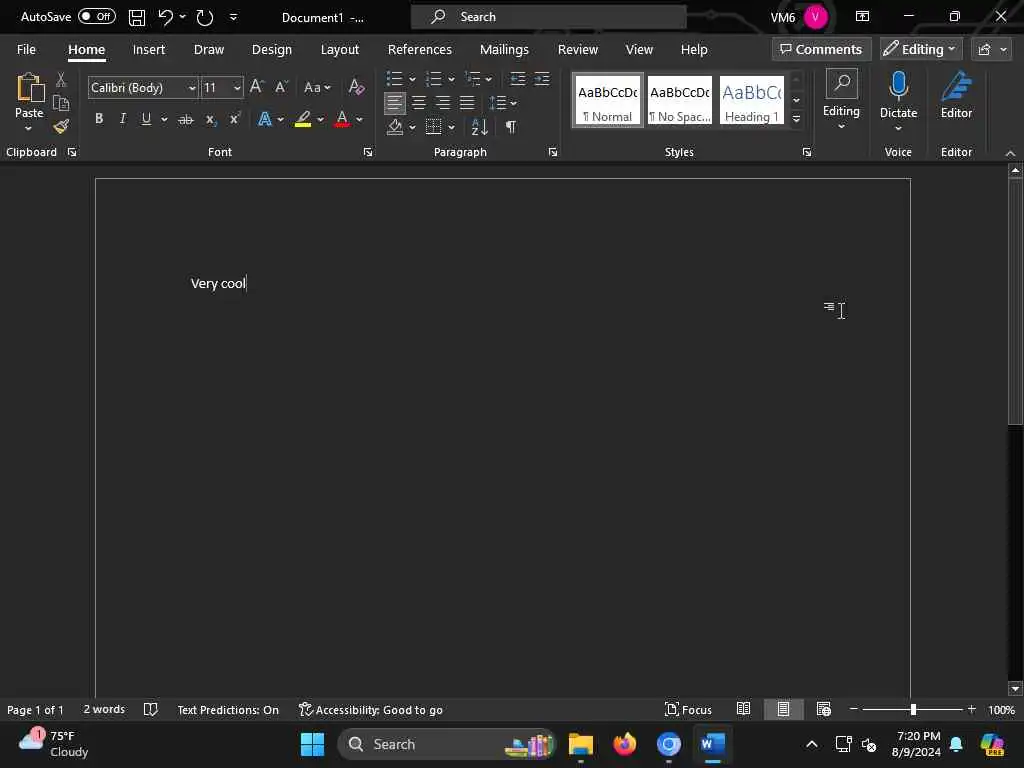Align text left

coord(394,103)
